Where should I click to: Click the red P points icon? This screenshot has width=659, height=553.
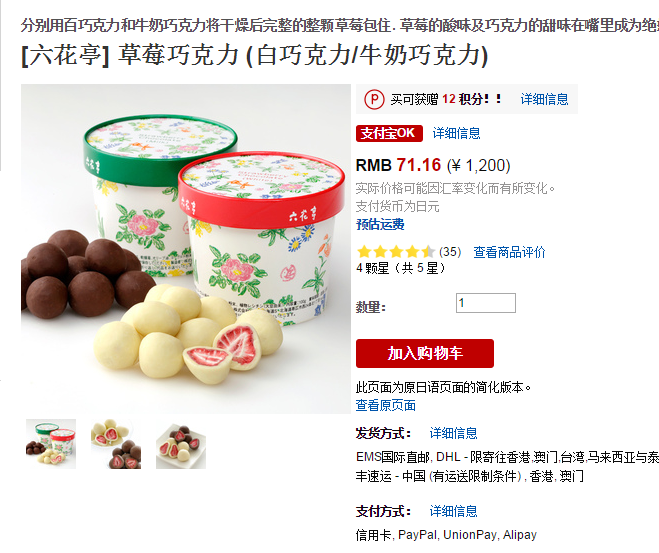[x=374, y=100]
